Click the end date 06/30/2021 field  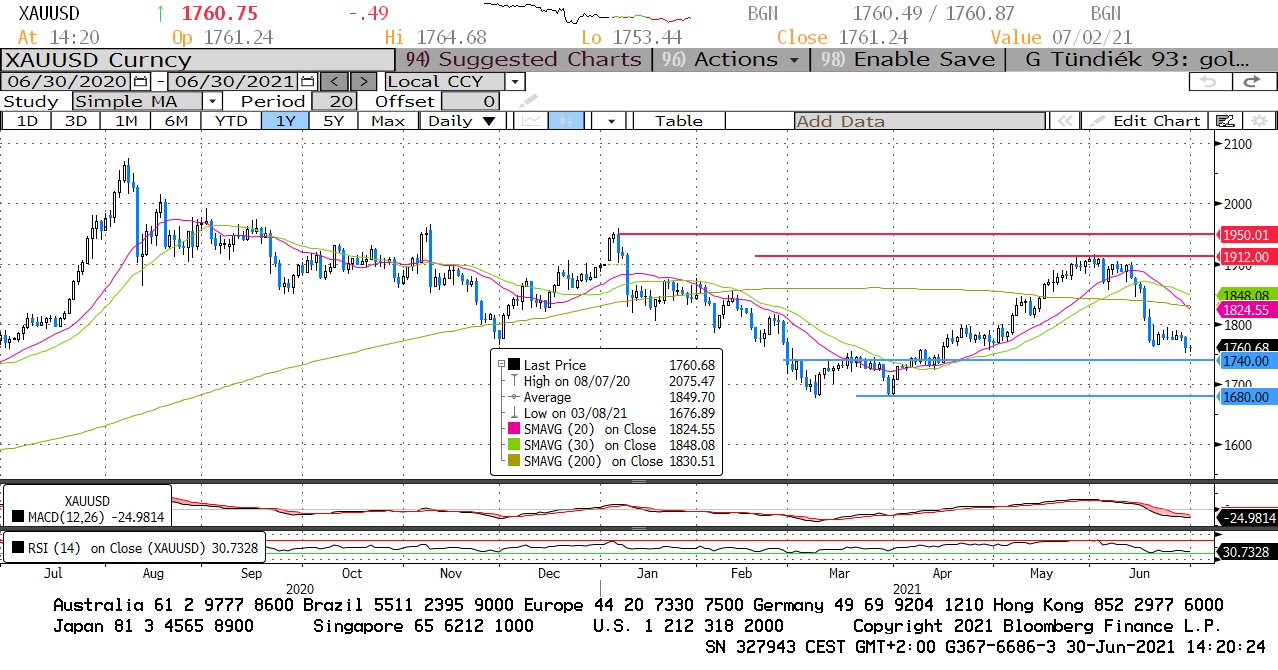pyautogui.click(x=235, y=81)
